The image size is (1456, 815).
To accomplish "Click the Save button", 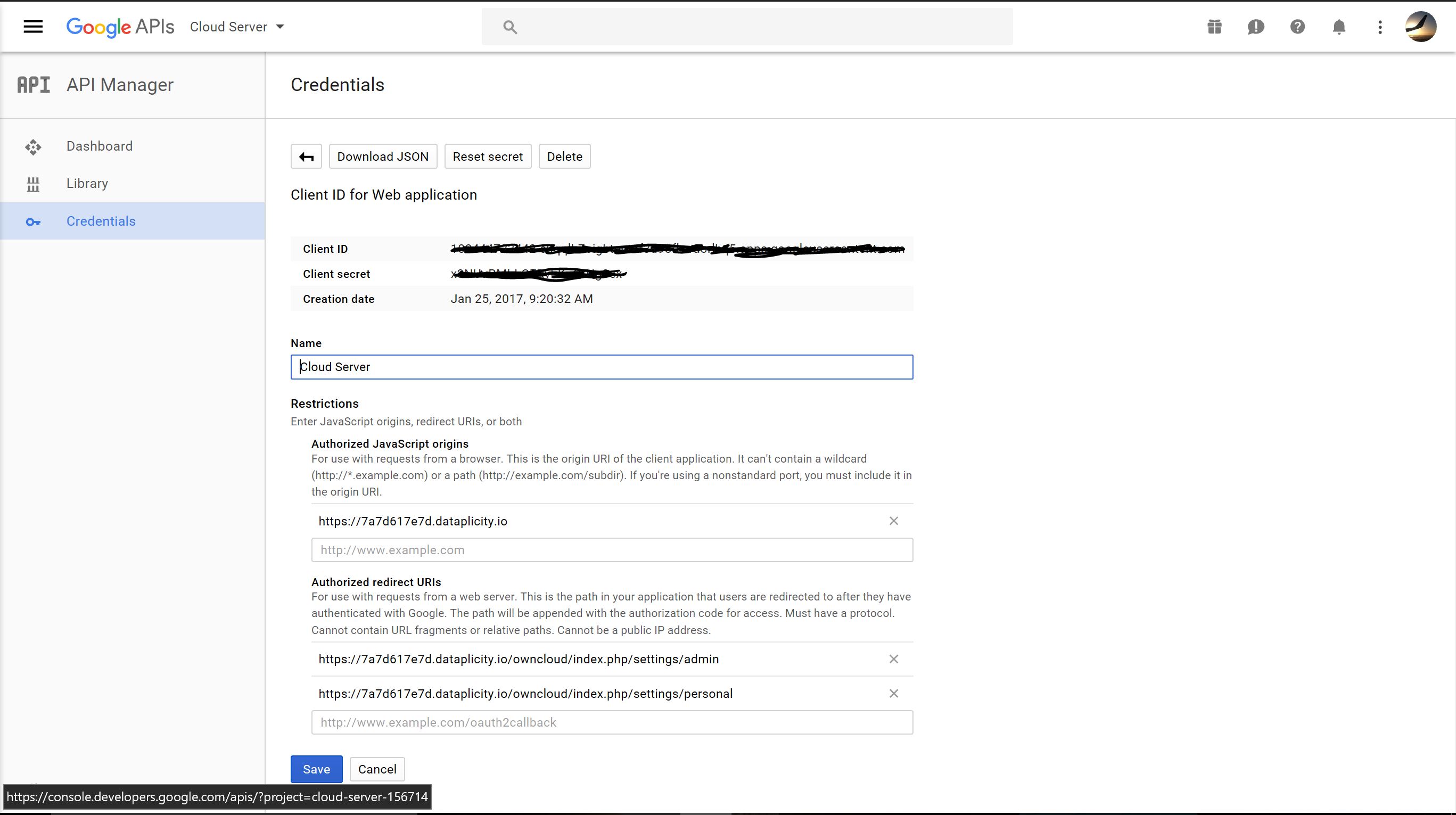I will (317, 769).
